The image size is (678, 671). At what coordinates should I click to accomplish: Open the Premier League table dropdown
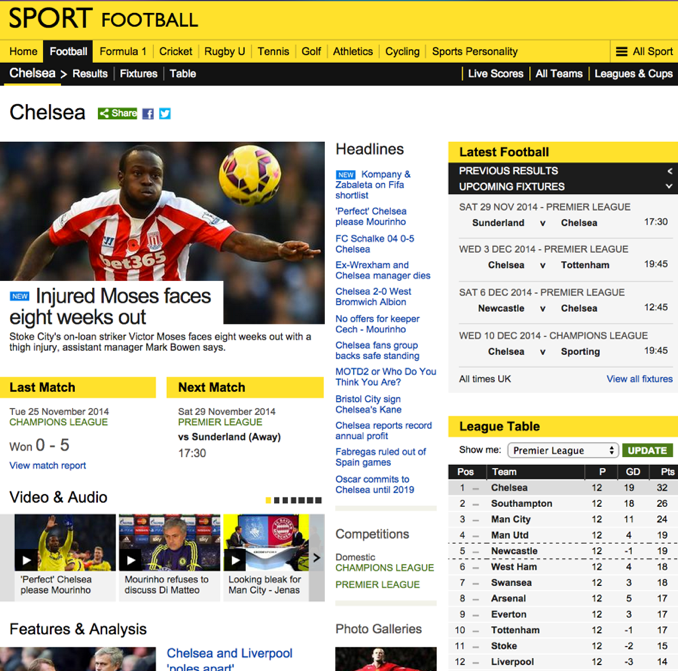pyautogui.click(x=563, y=450)
